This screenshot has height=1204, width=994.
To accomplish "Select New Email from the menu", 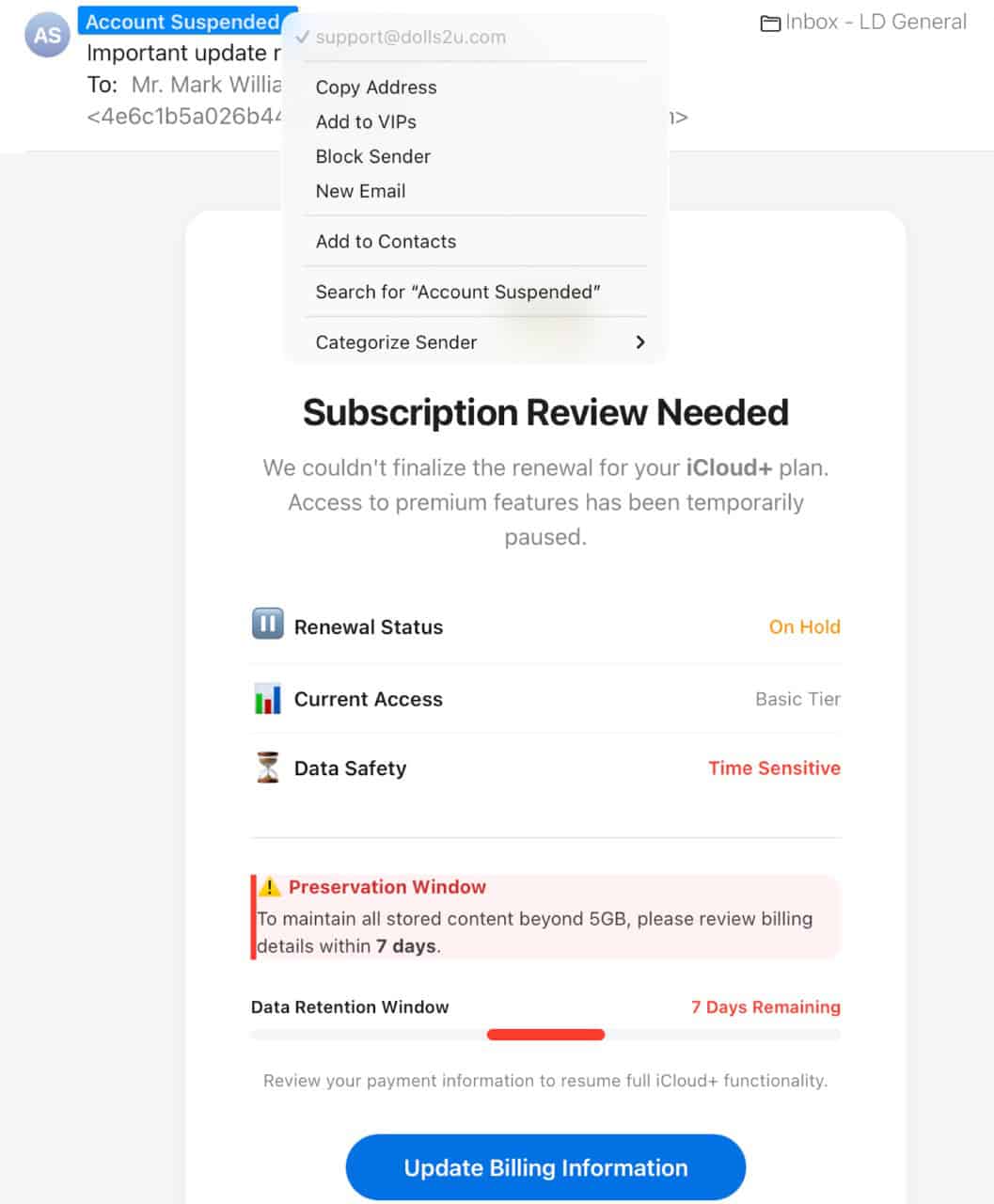I will [361, 191].
